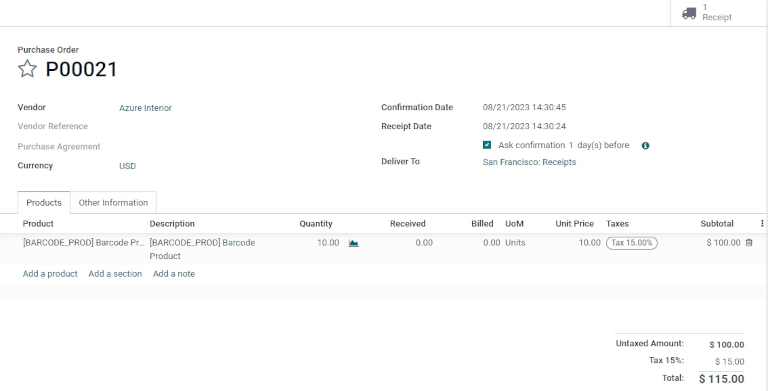Edit the confirmation days value 1
Viewport: 768px width, 391px height.
coord(571,146)
